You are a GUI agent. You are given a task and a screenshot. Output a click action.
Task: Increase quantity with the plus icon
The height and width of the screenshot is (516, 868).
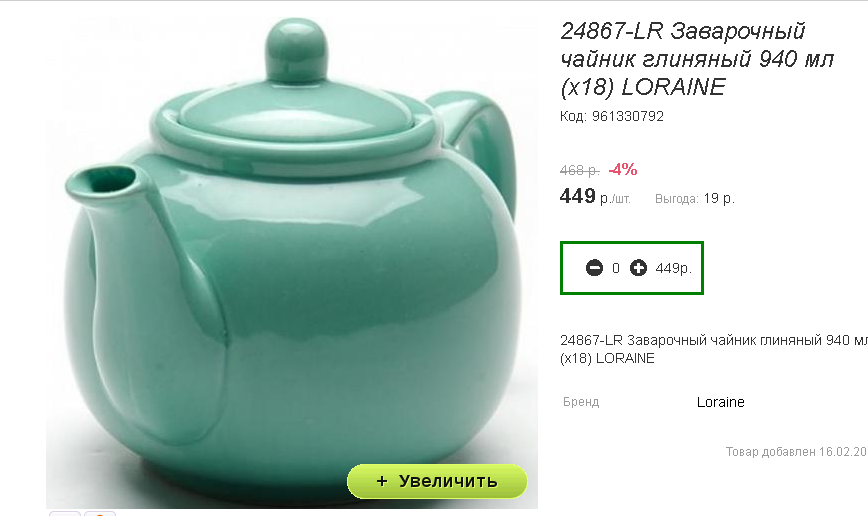click(638, 268)
